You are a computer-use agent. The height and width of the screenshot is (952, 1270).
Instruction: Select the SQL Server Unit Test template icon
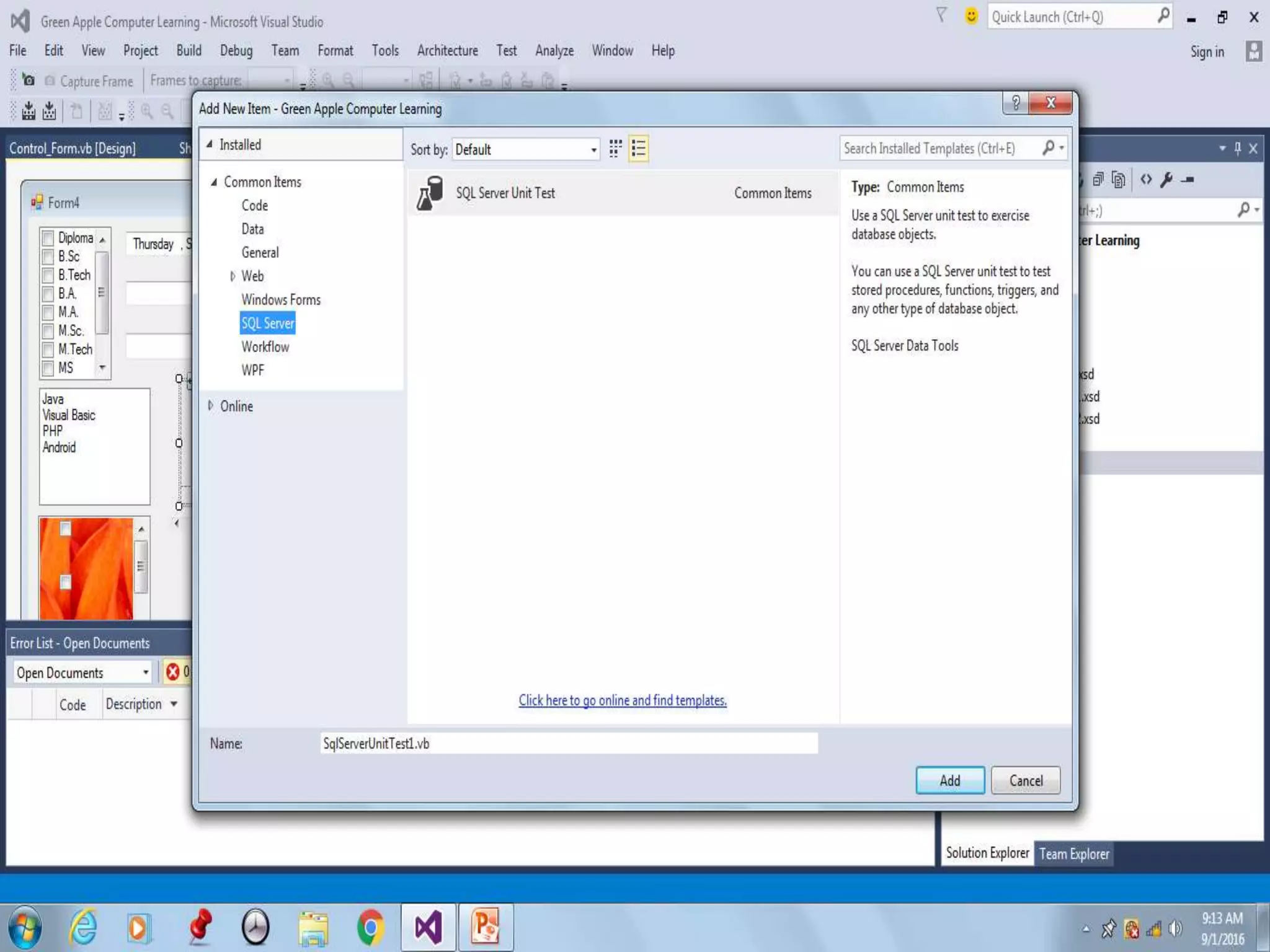(430, 193)
